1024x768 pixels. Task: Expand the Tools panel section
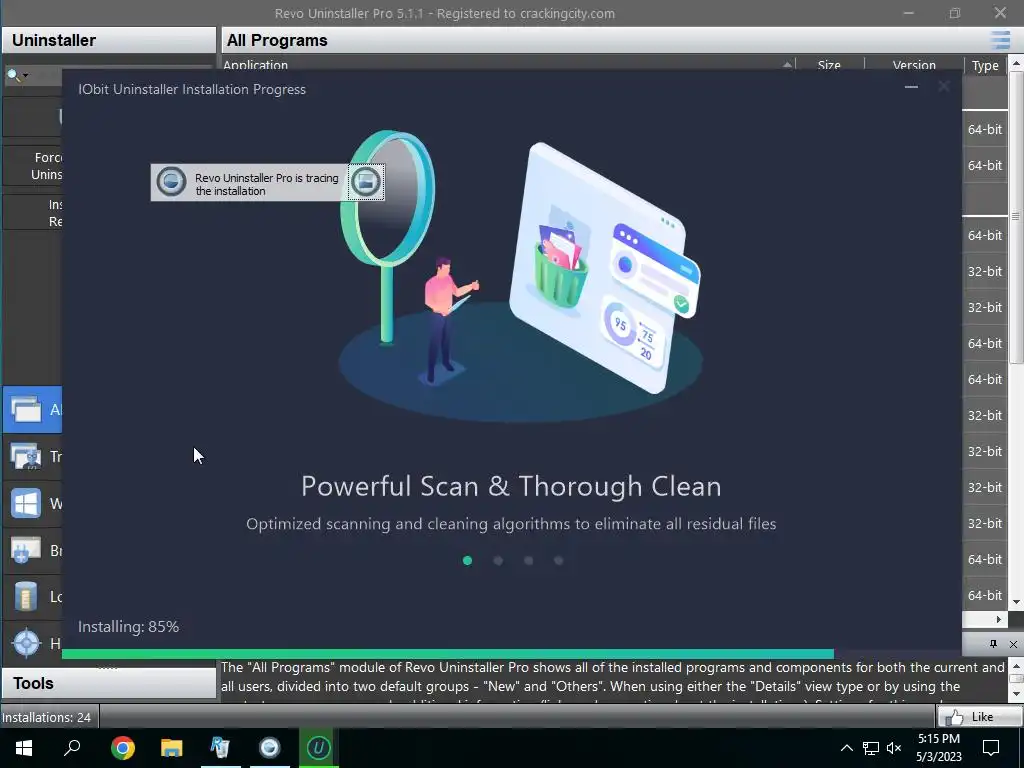(x=108, y=683)
